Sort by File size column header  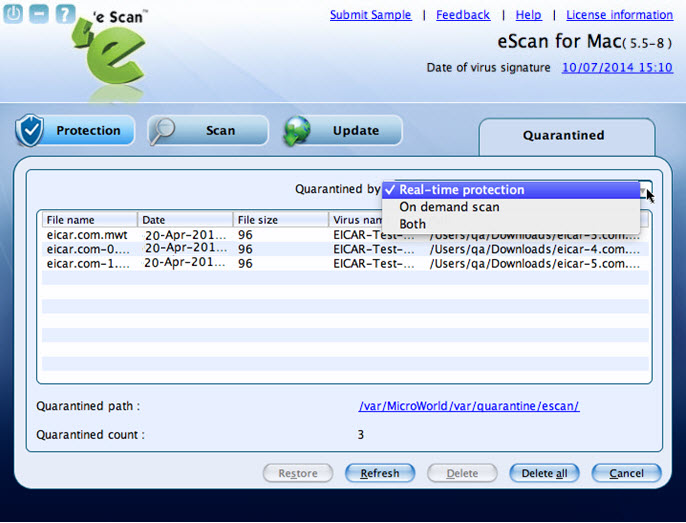pyautogui.click(x=281, y=220)
